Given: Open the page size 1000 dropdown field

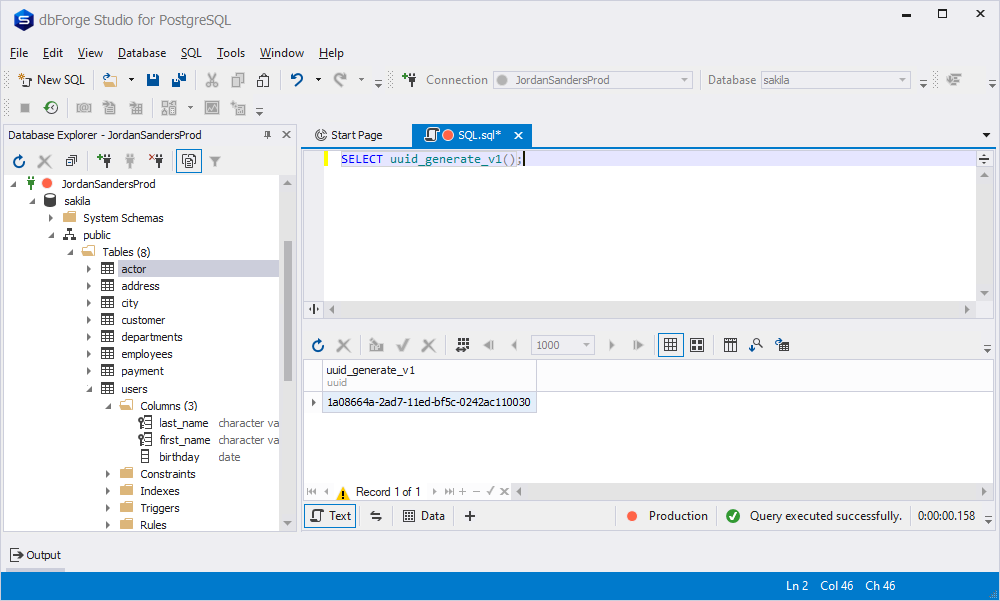Looking at the screenshot, I should 562,345.
